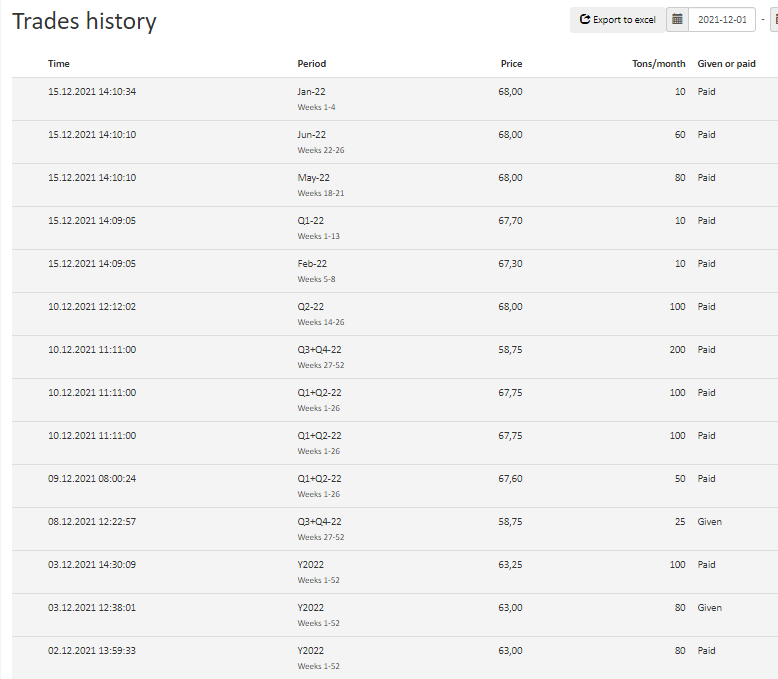This screenshot has height=679, width=778.
Task: Select the 02.12.2021 13:59:33 trade
Action: tap(395, 658)
